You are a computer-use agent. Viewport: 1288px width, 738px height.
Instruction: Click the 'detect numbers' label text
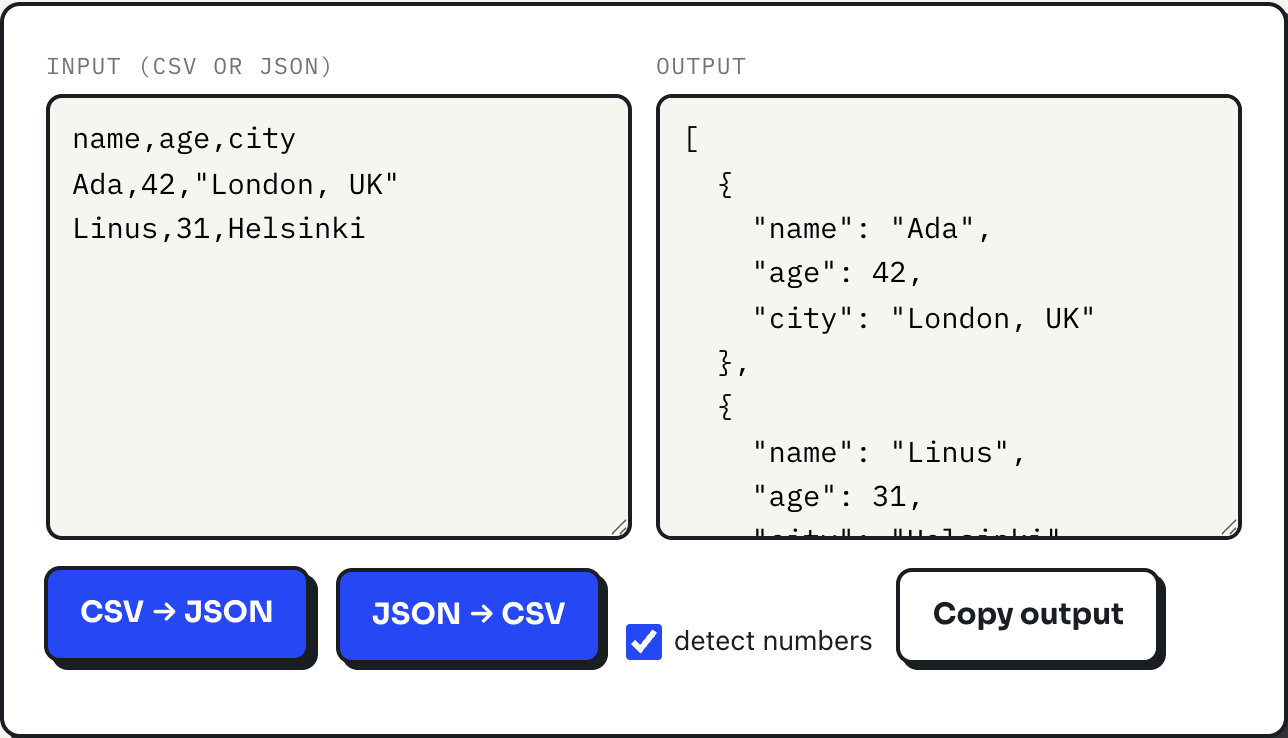(773, 641)
